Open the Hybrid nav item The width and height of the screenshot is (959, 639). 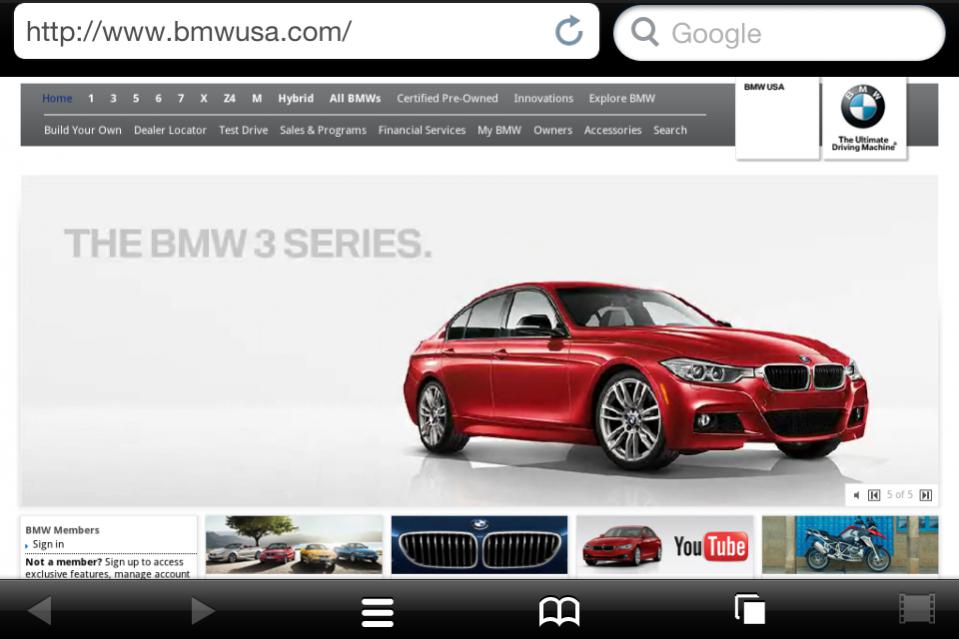pyautogui.click(x=296, y=98)
